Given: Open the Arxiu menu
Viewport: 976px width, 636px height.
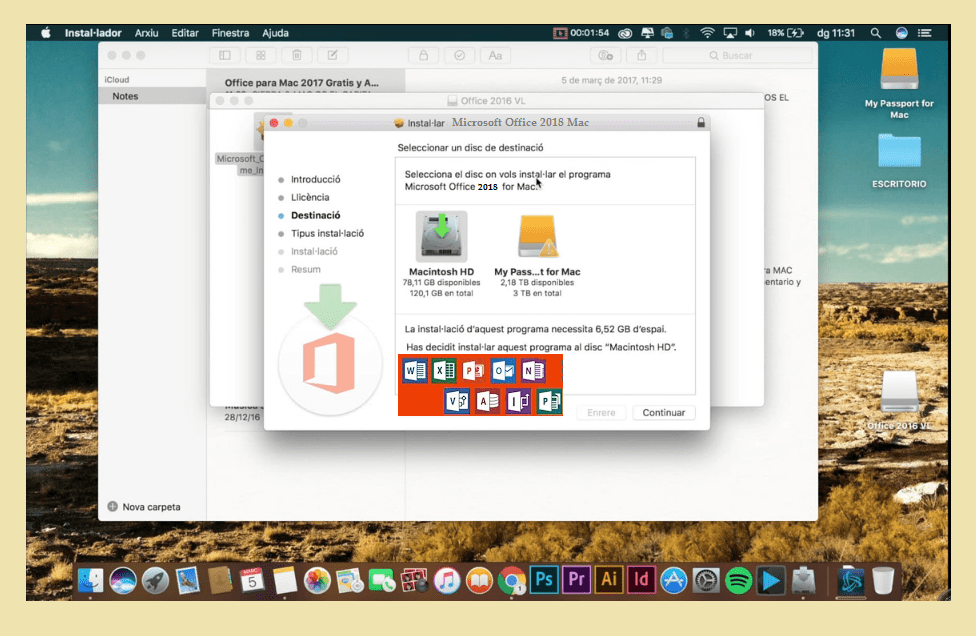Looking at the screenshot, I should click(x=146, y=33).
